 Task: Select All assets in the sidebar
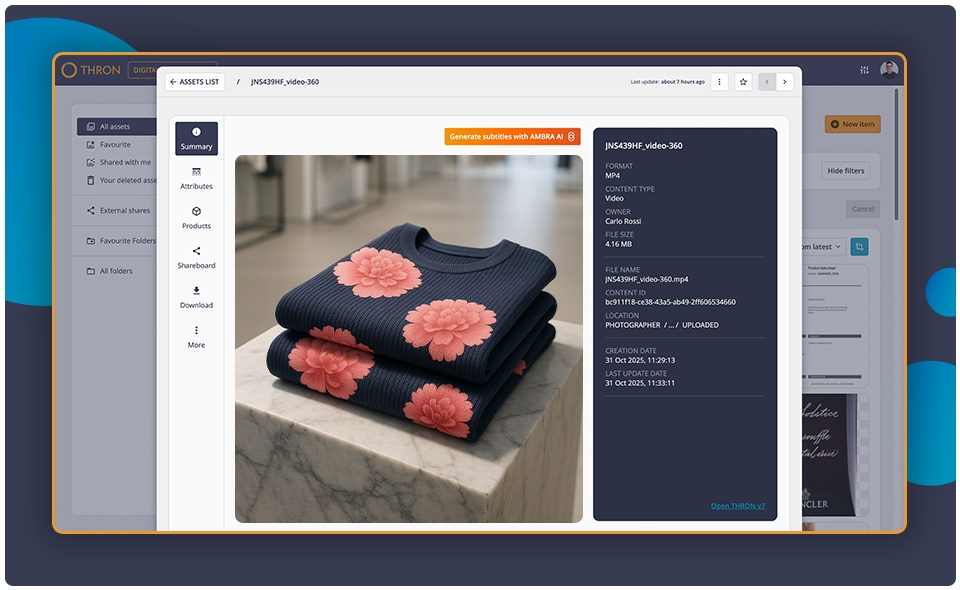(115, 127)
